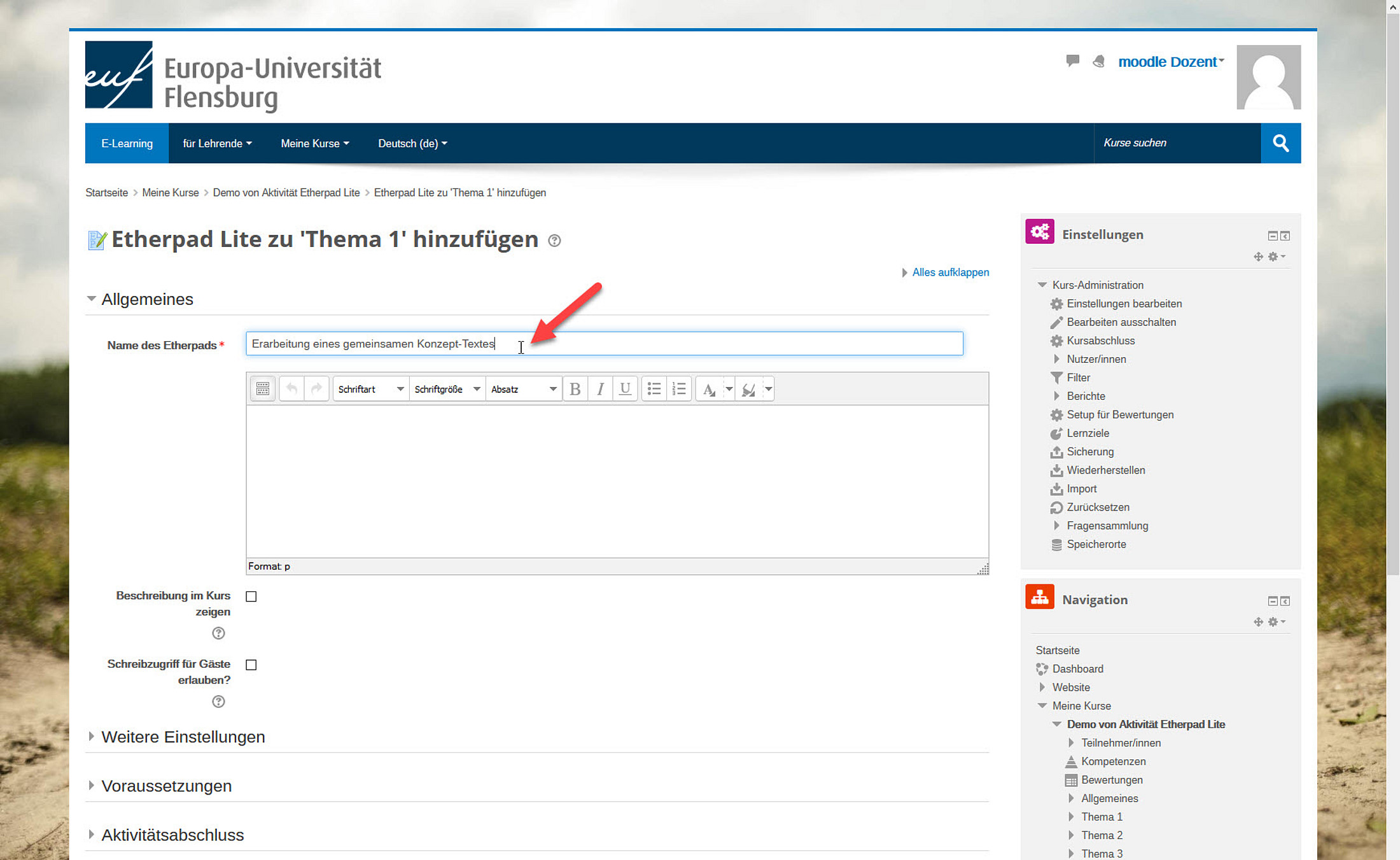1400x860 pixels.
Task: Open Einstellungen bearbeiten in Kurs-Administration
Action: 1124,304
